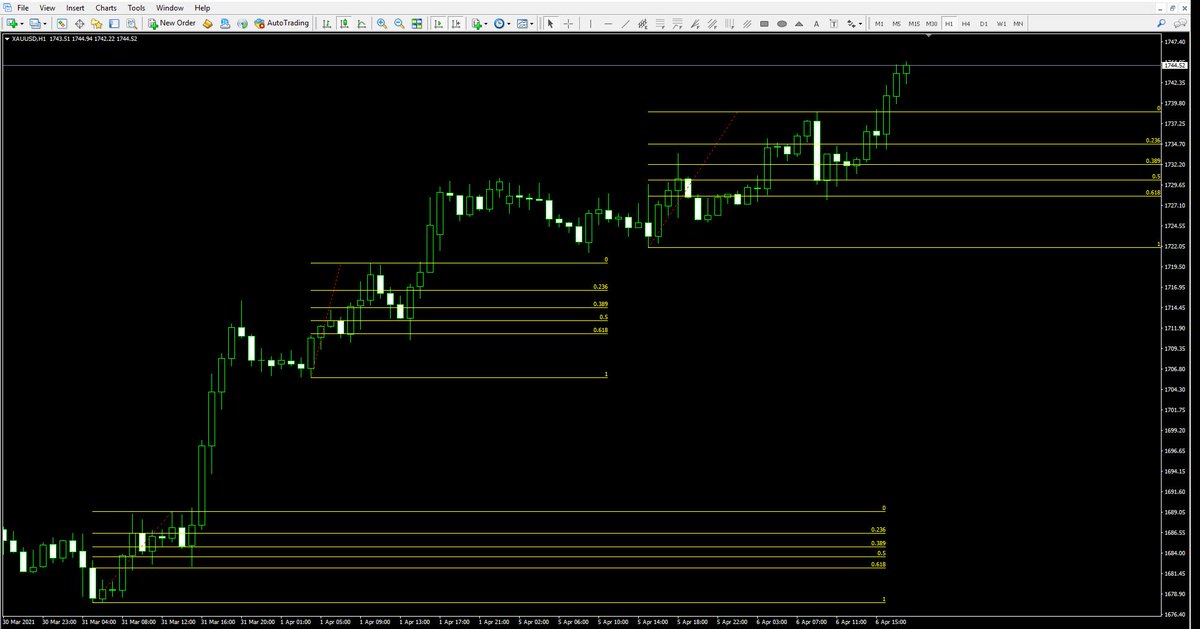1200x629 pixels.
Task: Open the Periods clock icon
Action: [x=498, y=23]
